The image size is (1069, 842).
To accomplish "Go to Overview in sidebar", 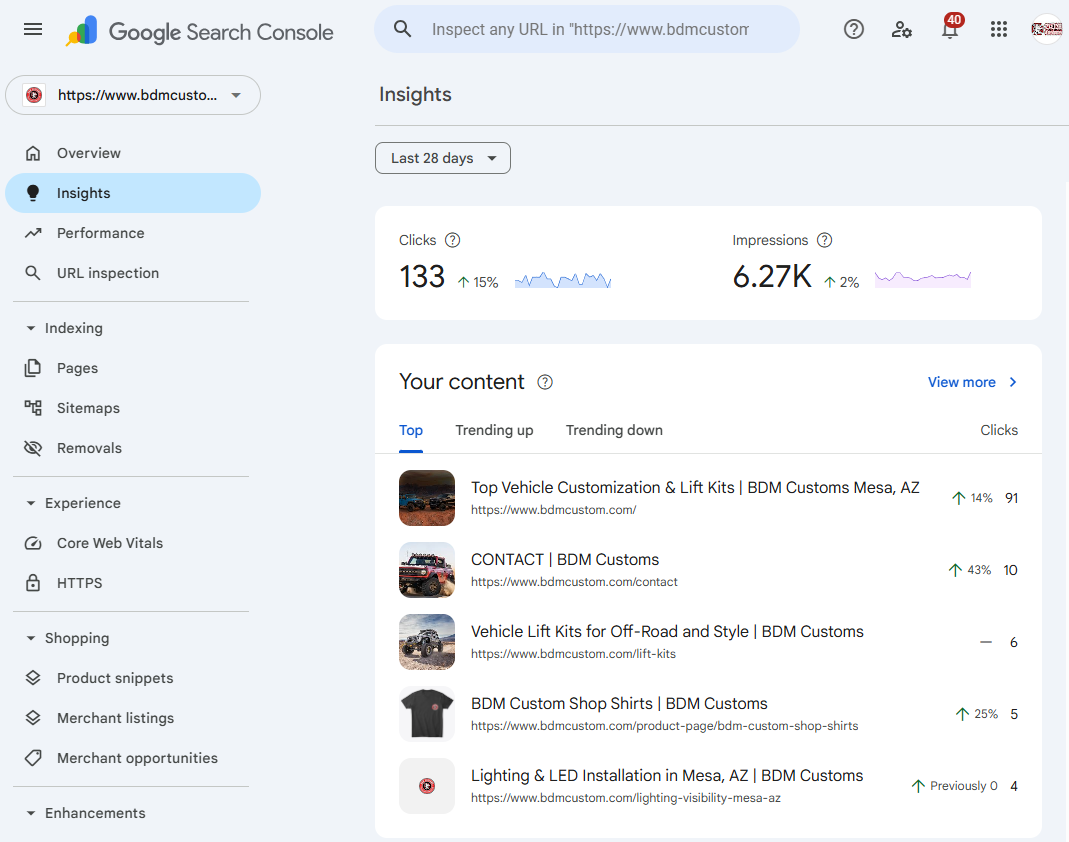I will click(x=133, y=153).
